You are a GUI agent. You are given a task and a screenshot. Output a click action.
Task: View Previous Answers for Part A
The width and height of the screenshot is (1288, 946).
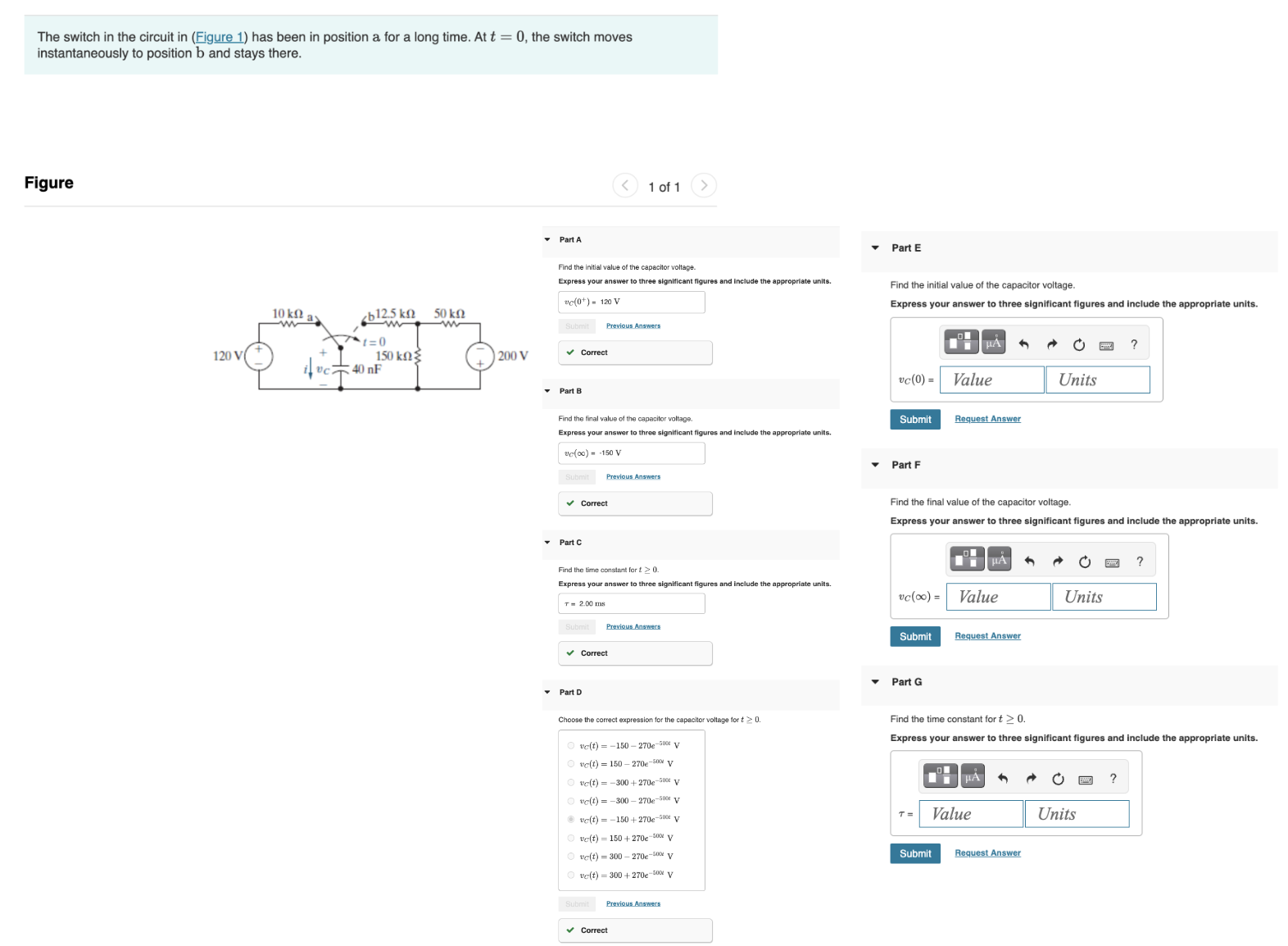coord(633,326)
